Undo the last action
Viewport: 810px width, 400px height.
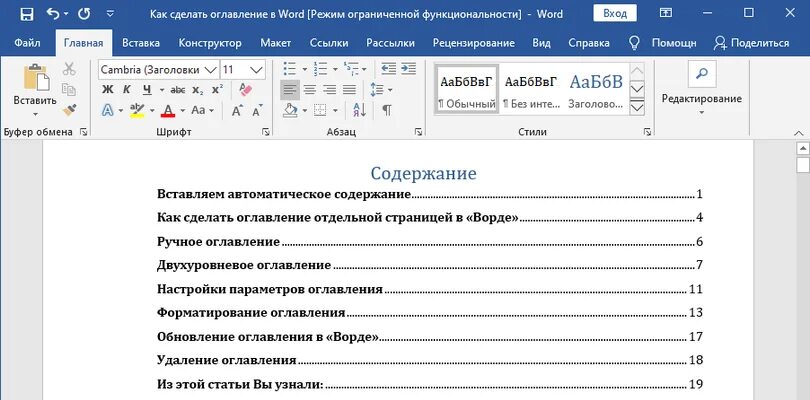pyautogui.click(x=53, y=13)
